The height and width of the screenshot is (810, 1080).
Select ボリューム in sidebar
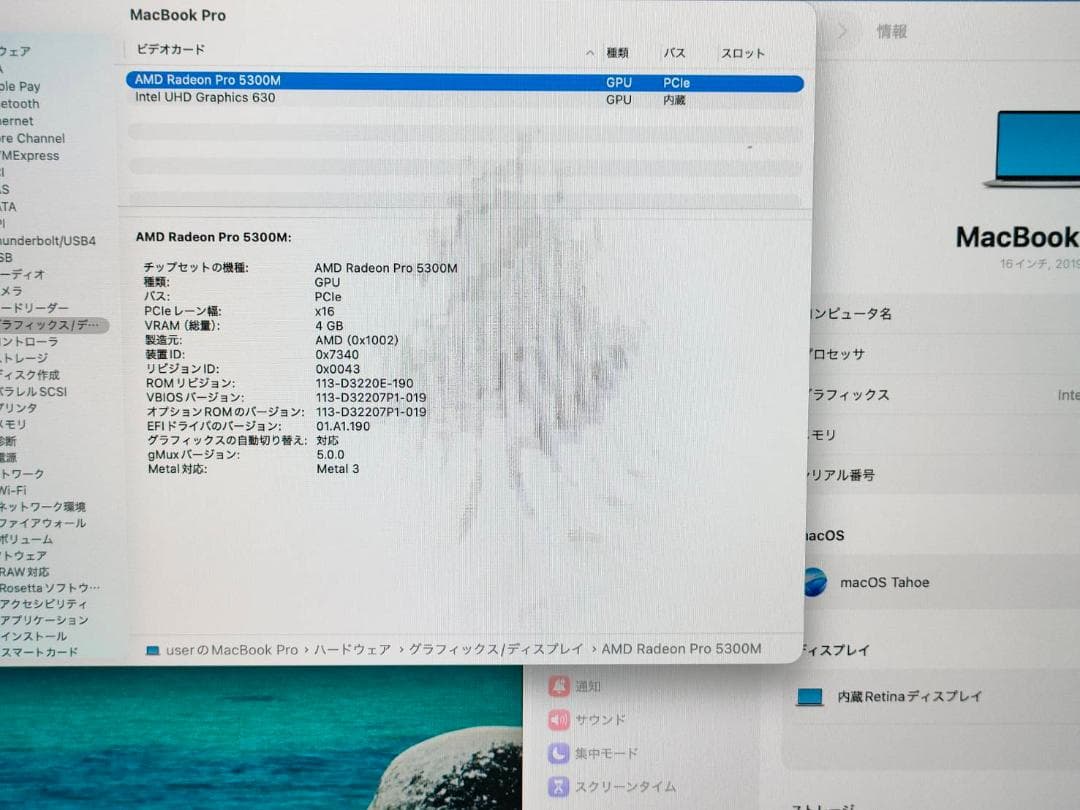[27, 539]
